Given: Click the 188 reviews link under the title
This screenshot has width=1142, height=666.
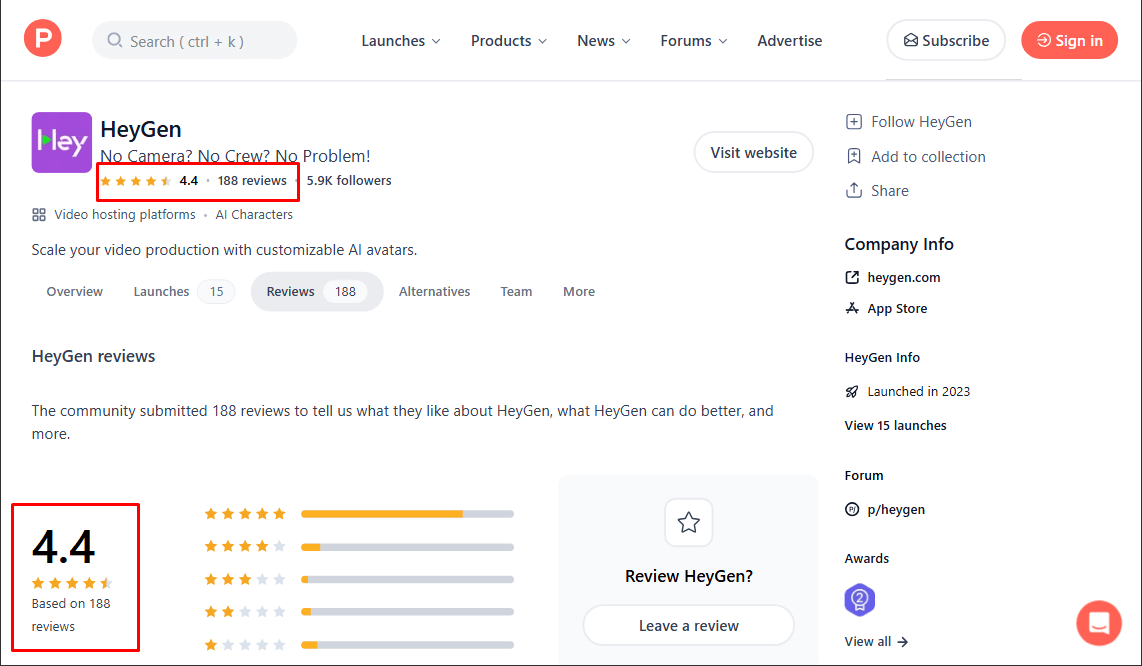Looking at the screenshot, I should (x=252, y=181).
